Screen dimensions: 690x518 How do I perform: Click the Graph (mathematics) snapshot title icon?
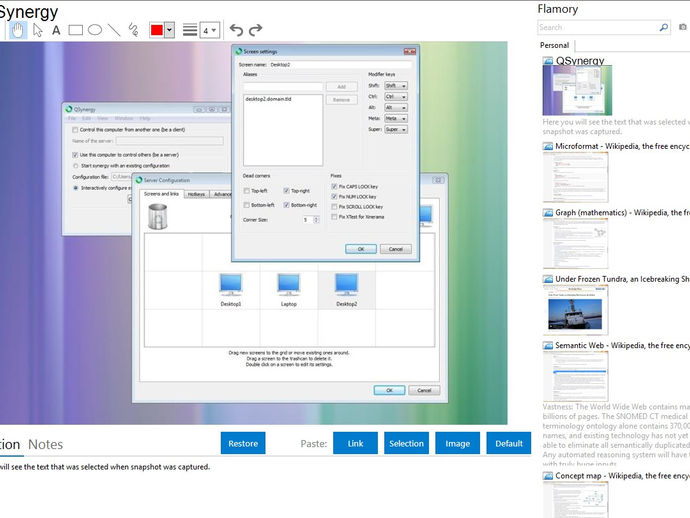point(548,213)
